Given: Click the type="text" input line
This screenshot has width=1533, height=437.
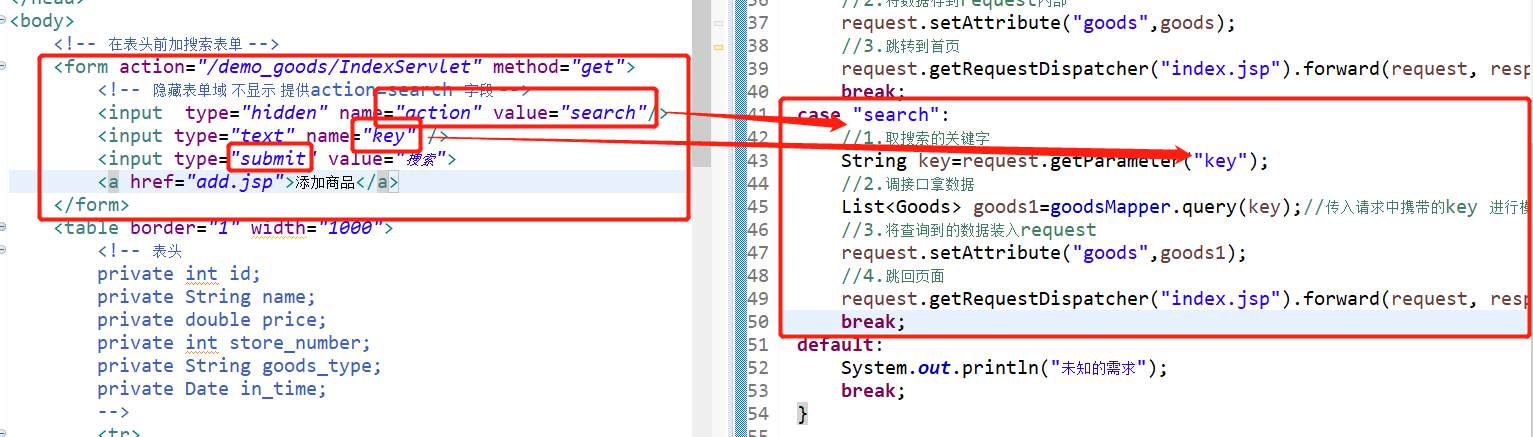Looking at the screenshot, I should coord(273,136).
